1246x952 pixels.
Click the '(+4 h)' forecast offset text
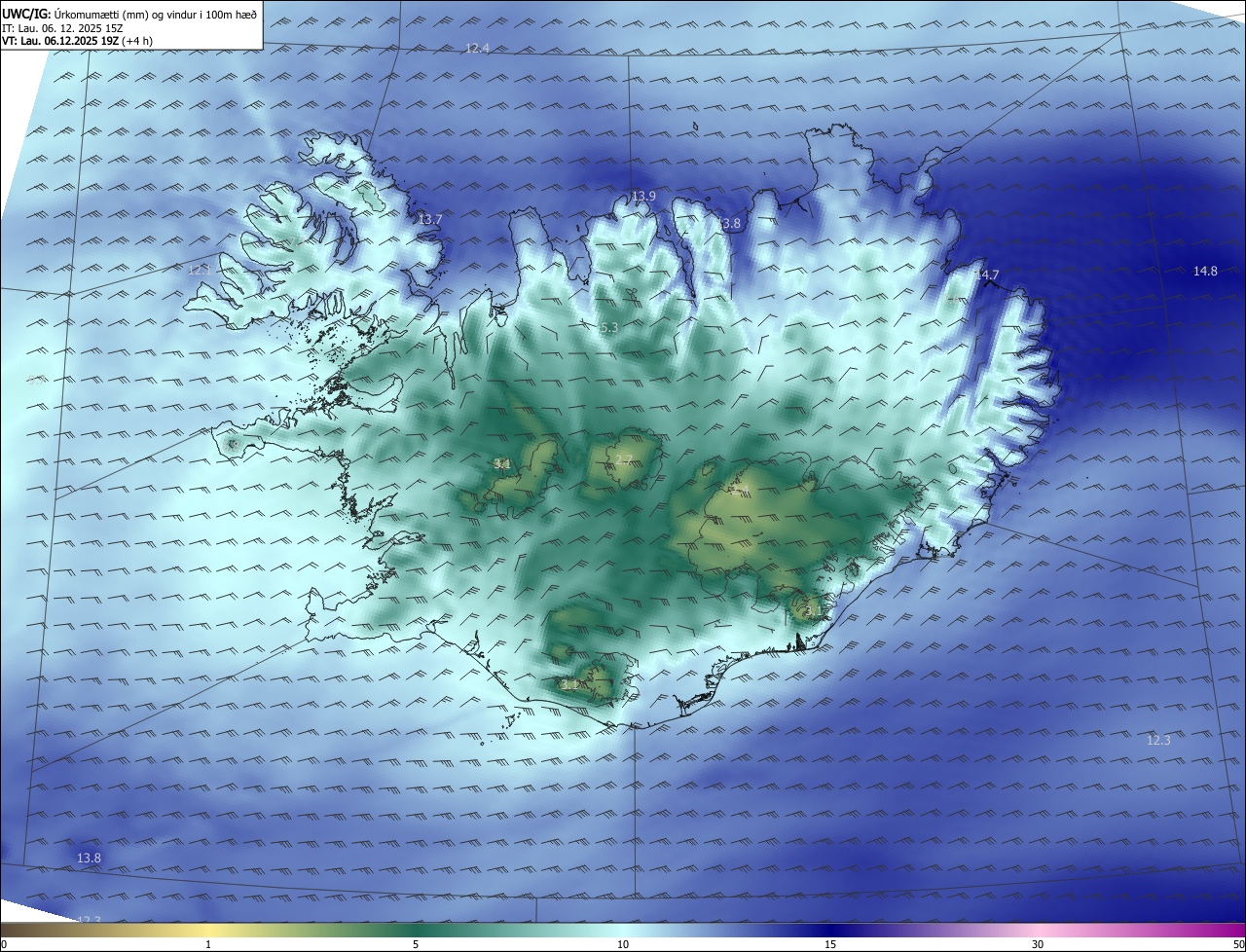coord(135,41)
